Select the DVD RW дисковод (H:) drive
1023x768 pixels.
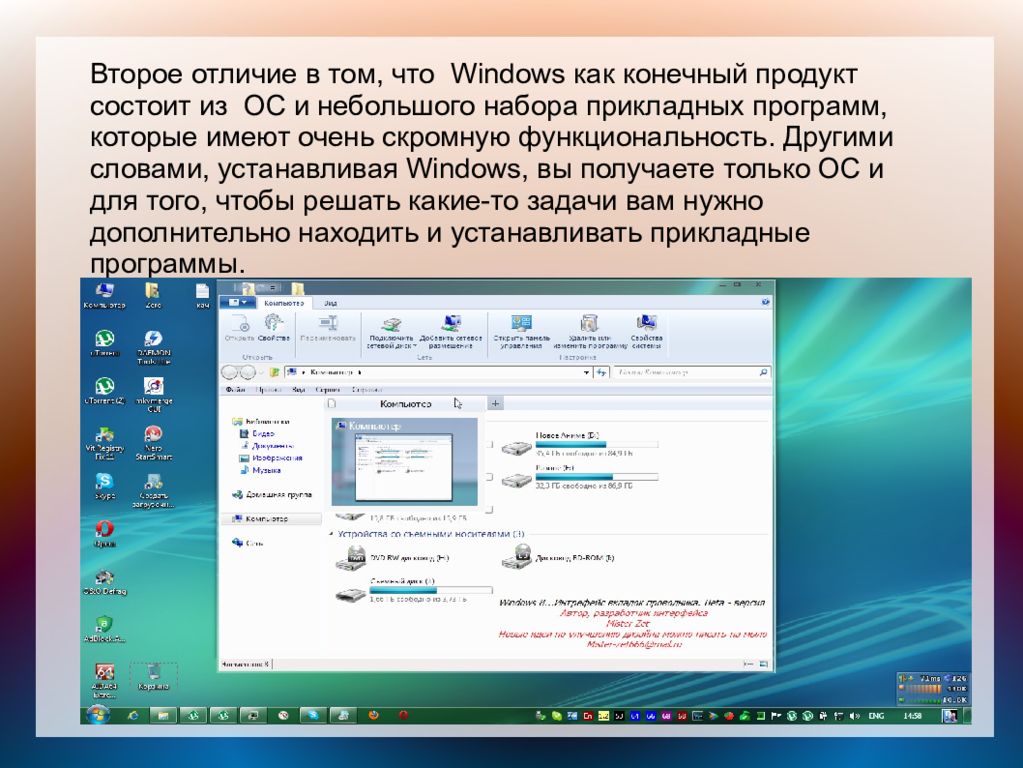click(x=391, y=559)
